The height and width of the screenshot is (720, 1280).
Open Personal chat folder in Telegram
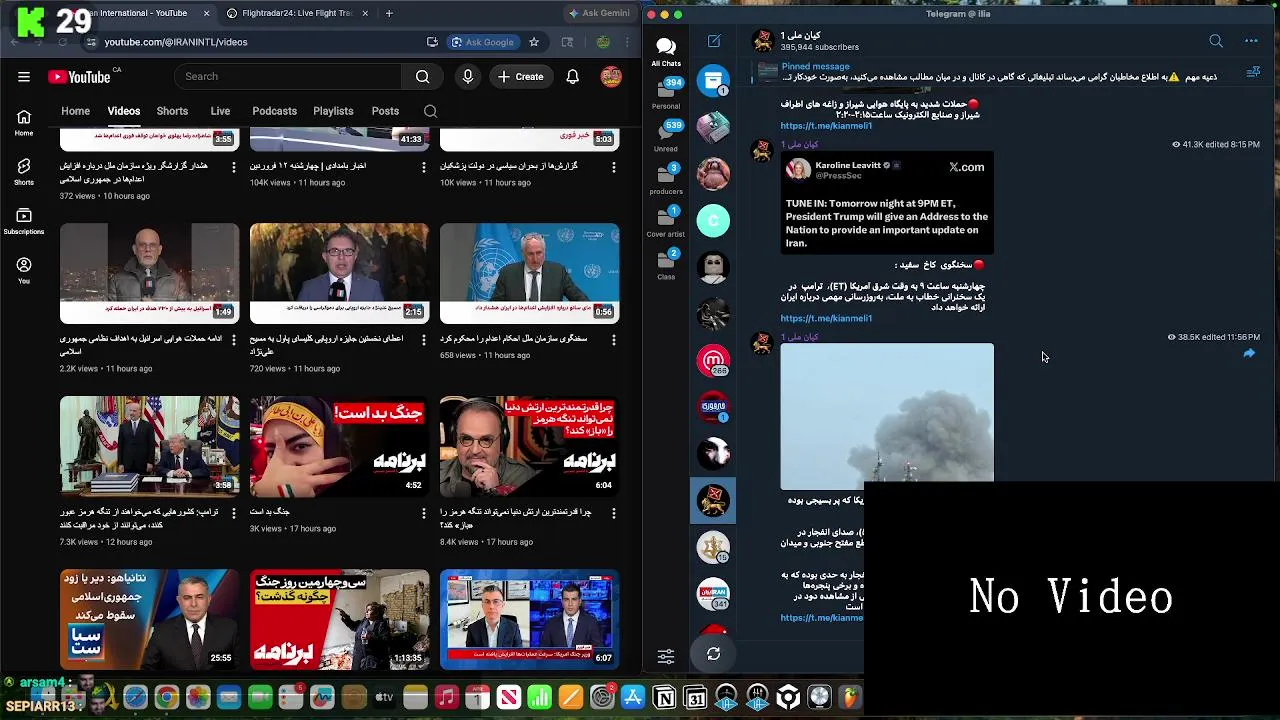point(666,94)
